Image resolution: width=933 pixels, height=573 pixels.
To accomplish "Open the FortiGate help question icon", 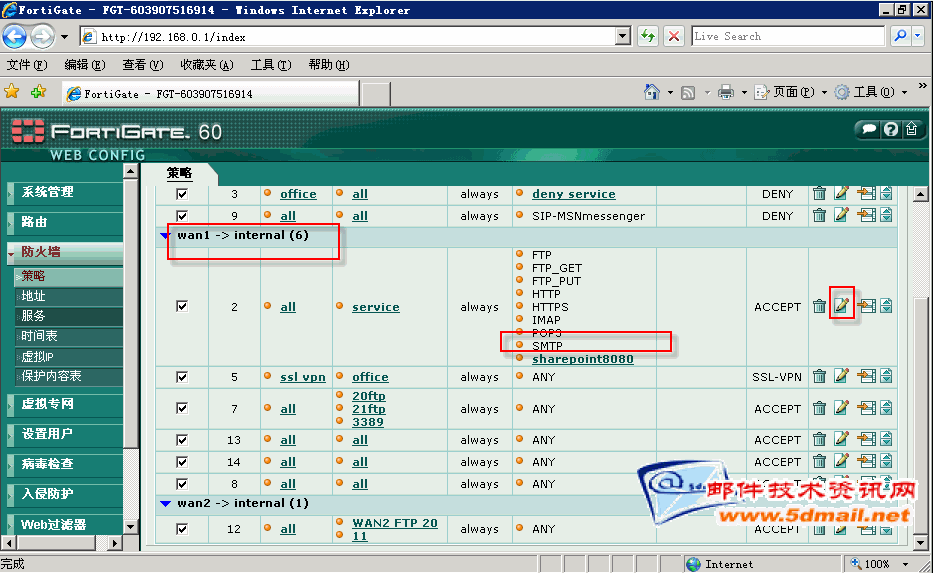I will point(890,129).
